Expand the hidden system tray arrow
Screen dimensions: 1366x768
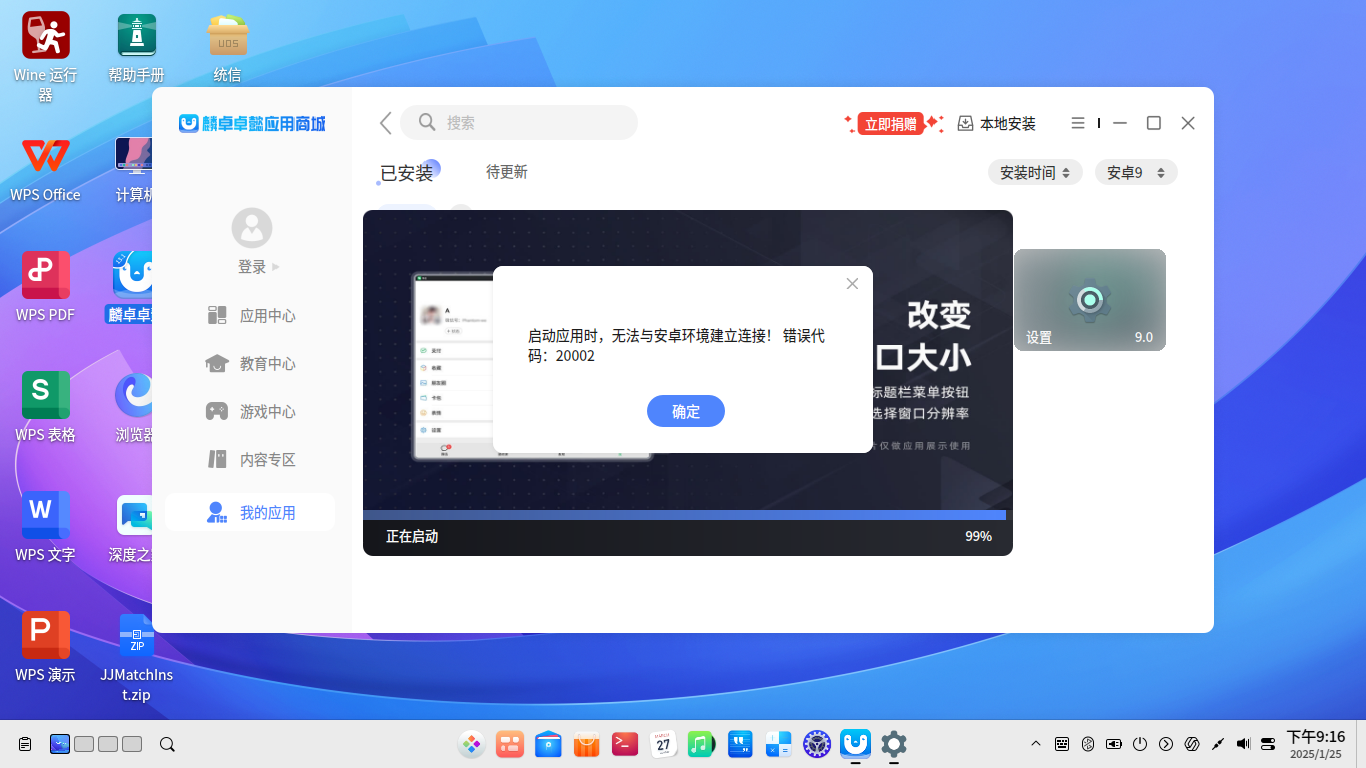1036,744
